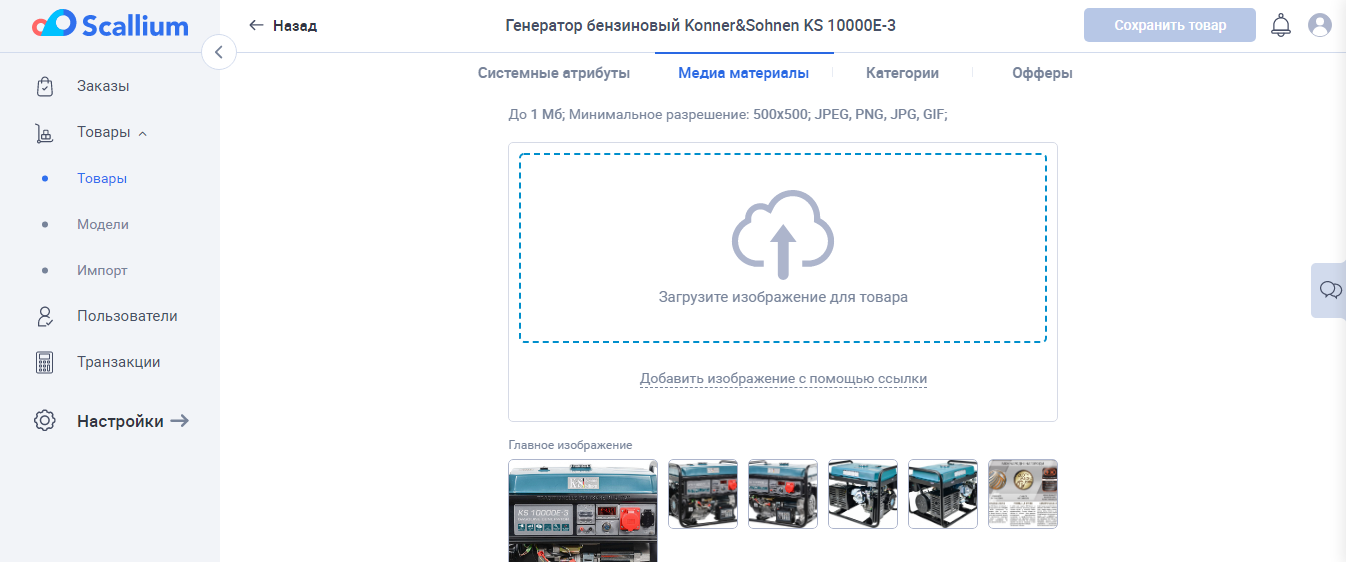Image resolution: width=1346 pixels, height=562 pixels.
Task: Click the Настройки gear icon
Action: tap(45, 421)
